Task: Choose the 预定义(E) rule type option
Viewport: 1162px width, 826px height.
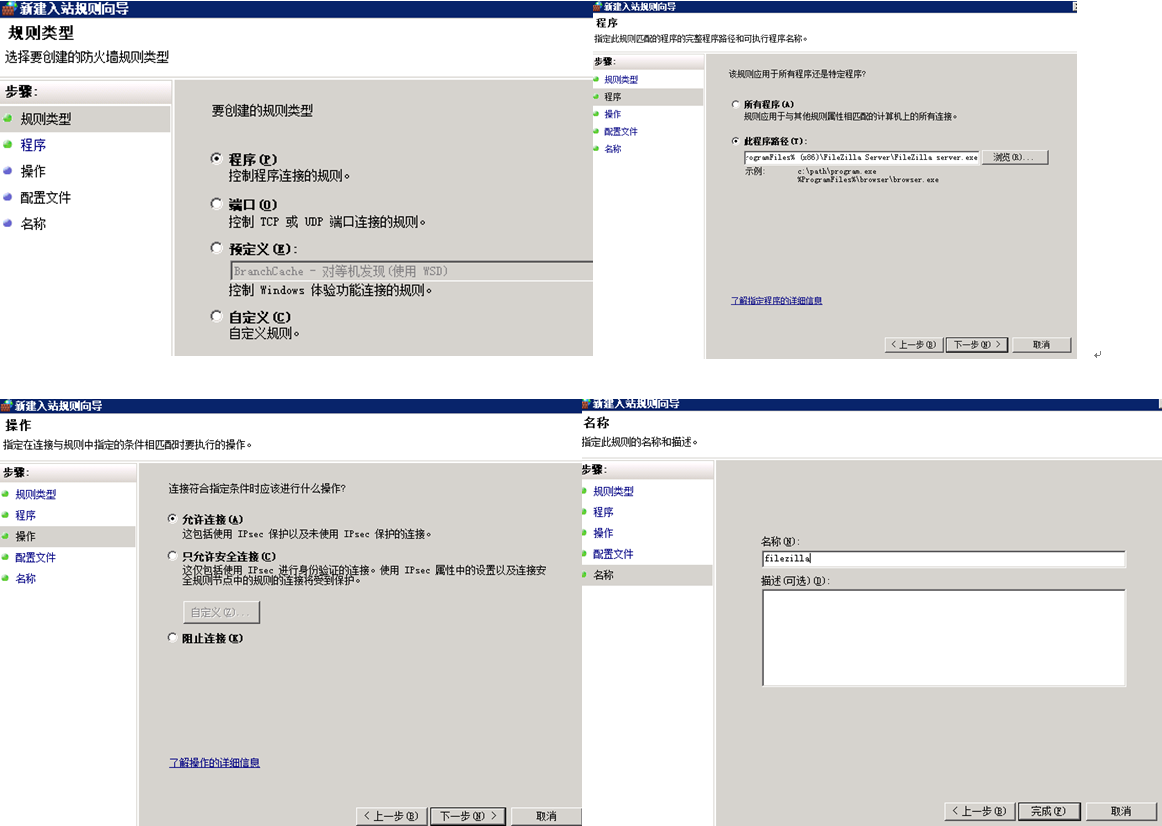Action: point(217,249)
